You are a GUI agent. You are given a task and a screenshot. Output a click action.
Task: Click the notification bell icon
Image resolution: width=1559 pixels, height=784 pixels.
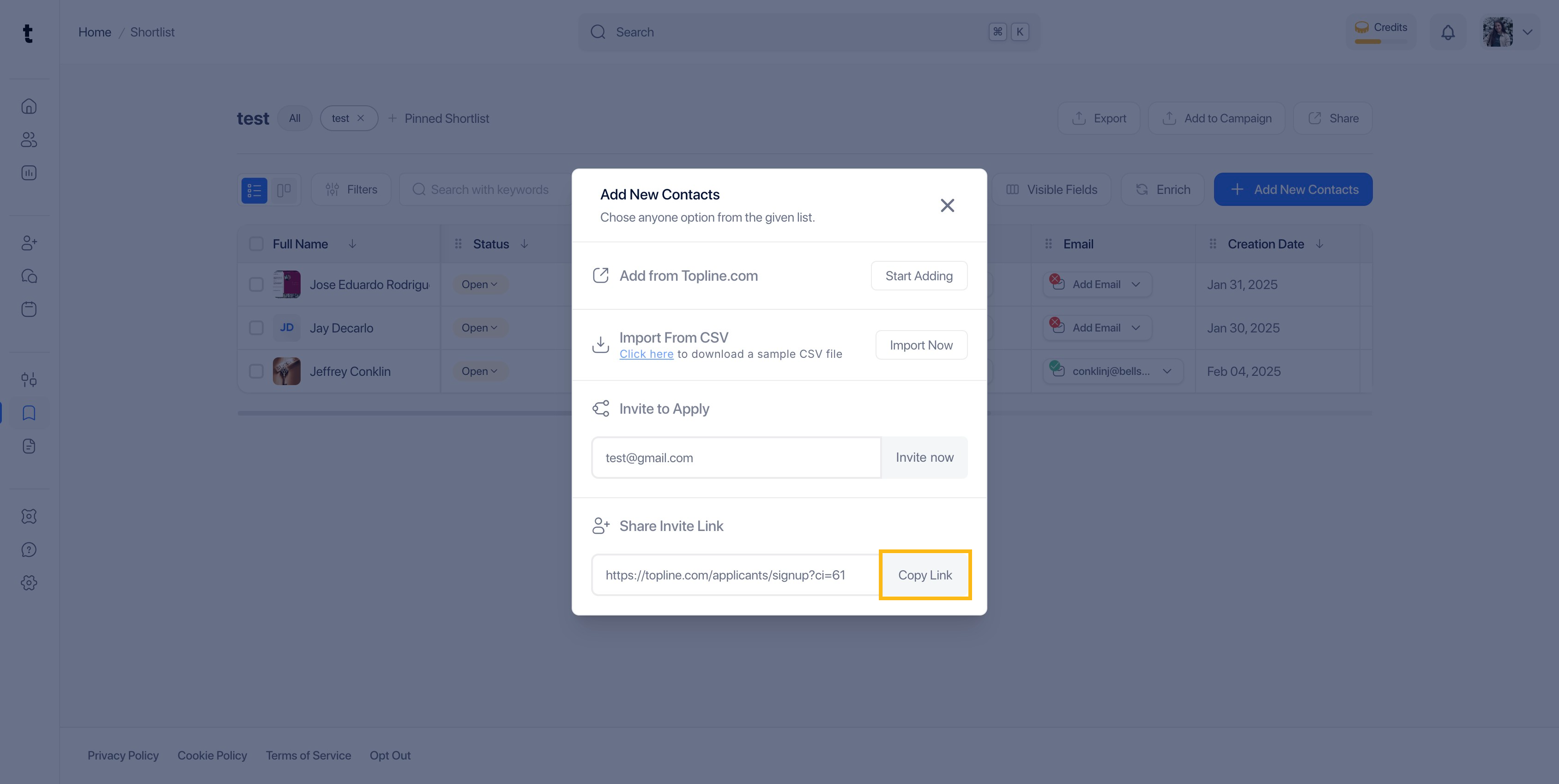pos(1448,32)
